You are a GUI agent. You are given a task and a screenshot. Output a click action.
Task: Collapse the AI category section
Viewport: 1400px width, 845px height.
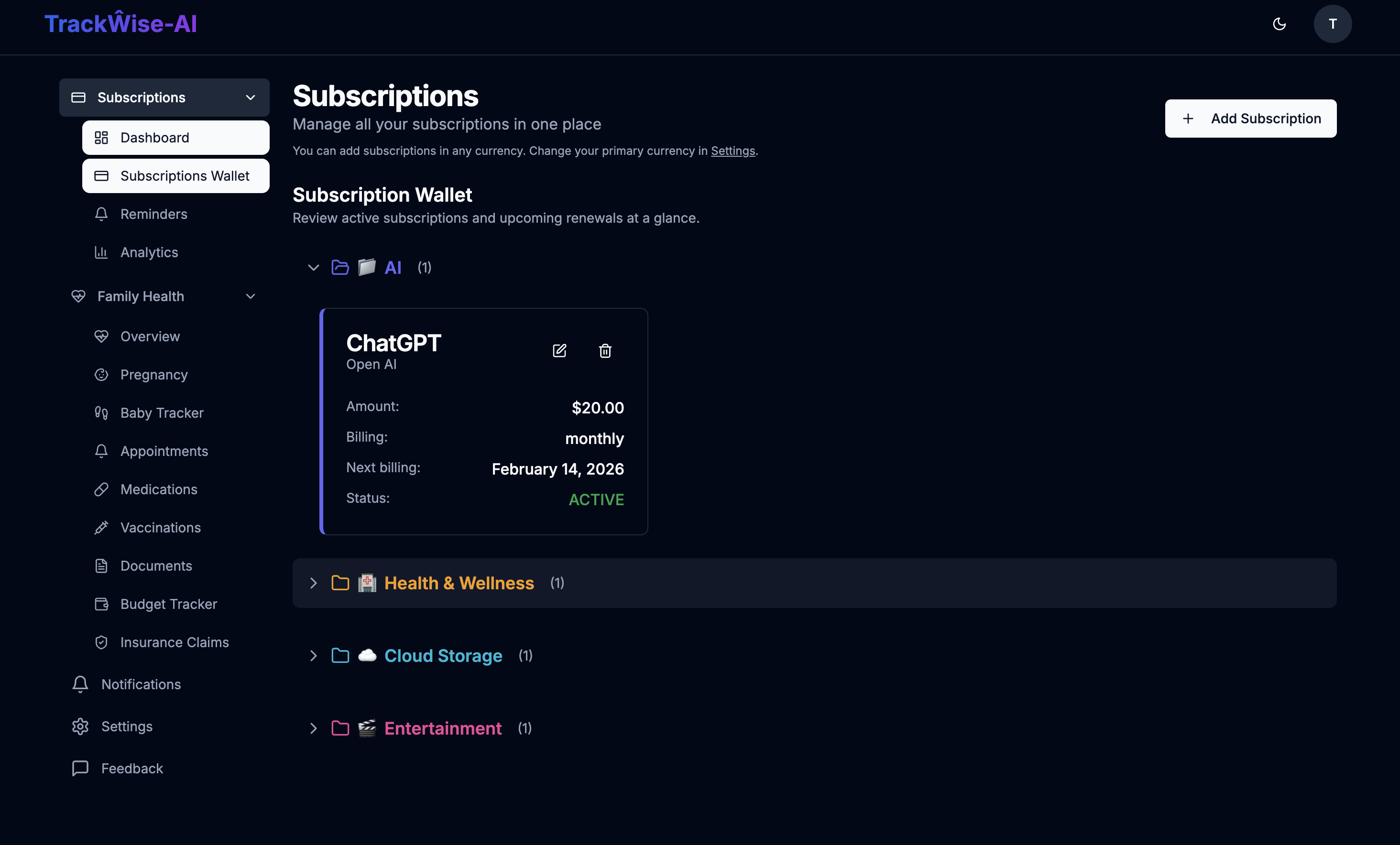click(x=313, y=268)
